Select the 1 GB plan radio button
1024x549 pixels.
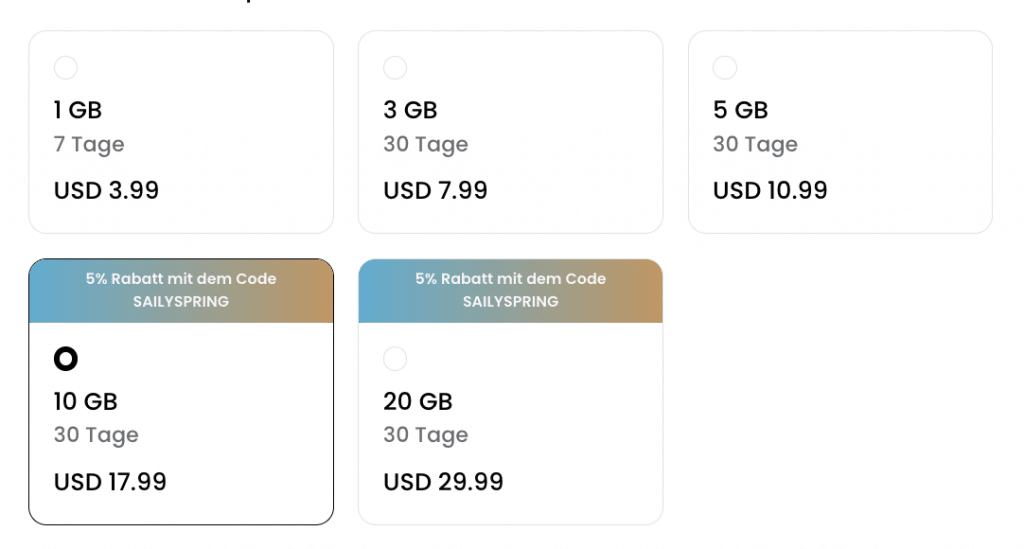tap(66, 68)
